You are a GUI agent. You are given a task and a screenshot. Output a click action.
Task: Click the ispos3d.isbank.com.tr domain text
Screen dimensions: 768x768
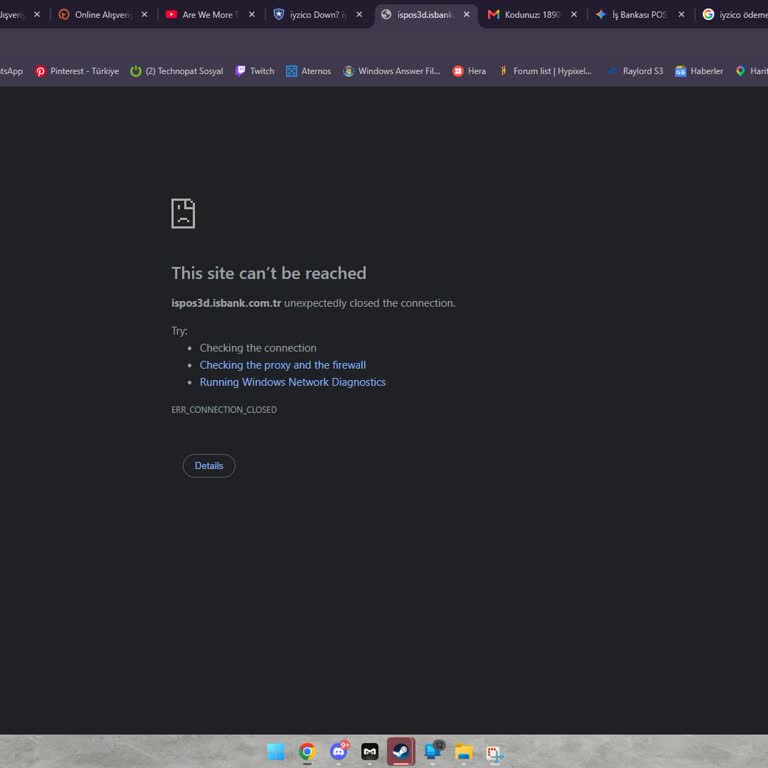226,303
